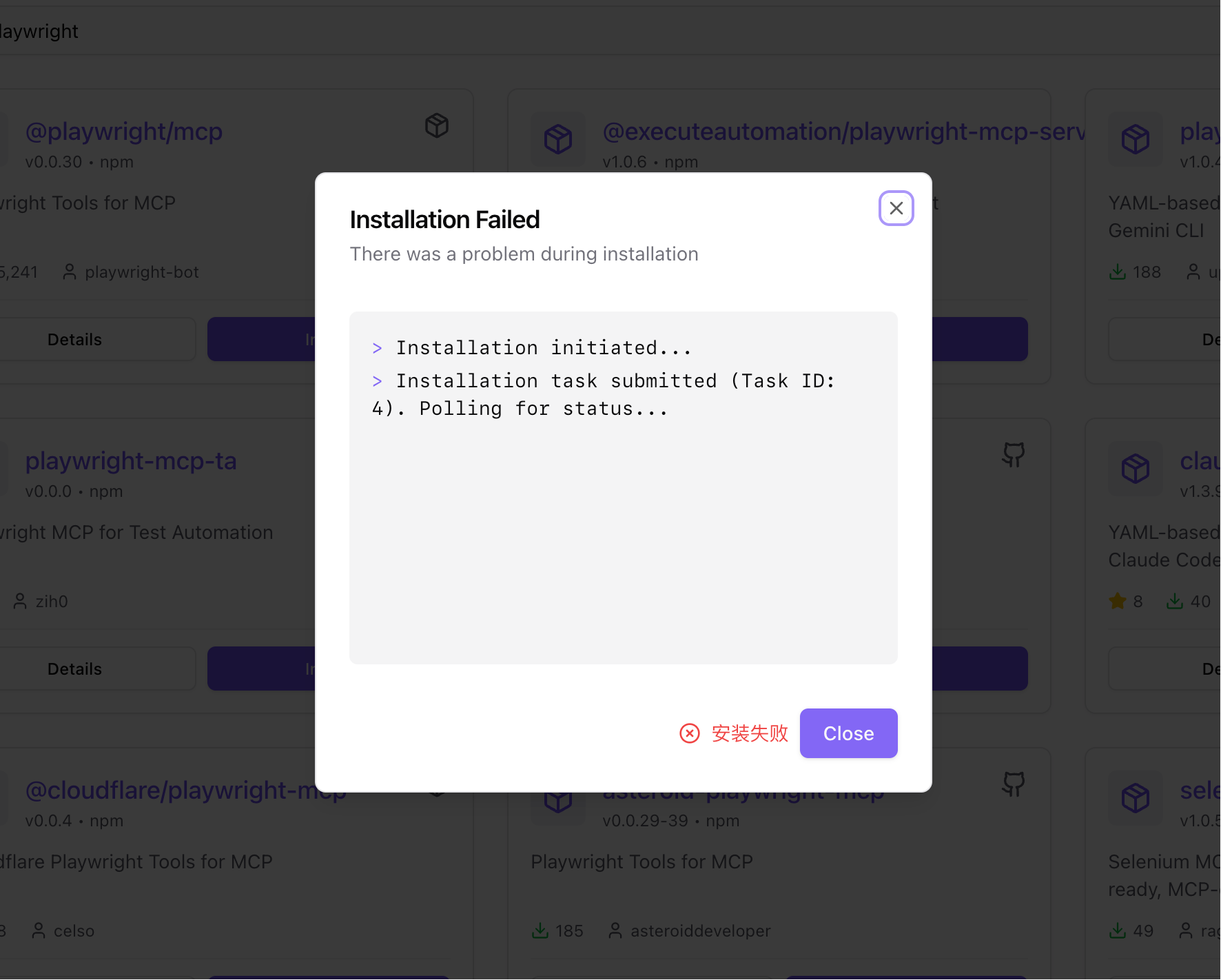
Task: Open the playwright-mcp-ta package title link
Action: [131, 460]
